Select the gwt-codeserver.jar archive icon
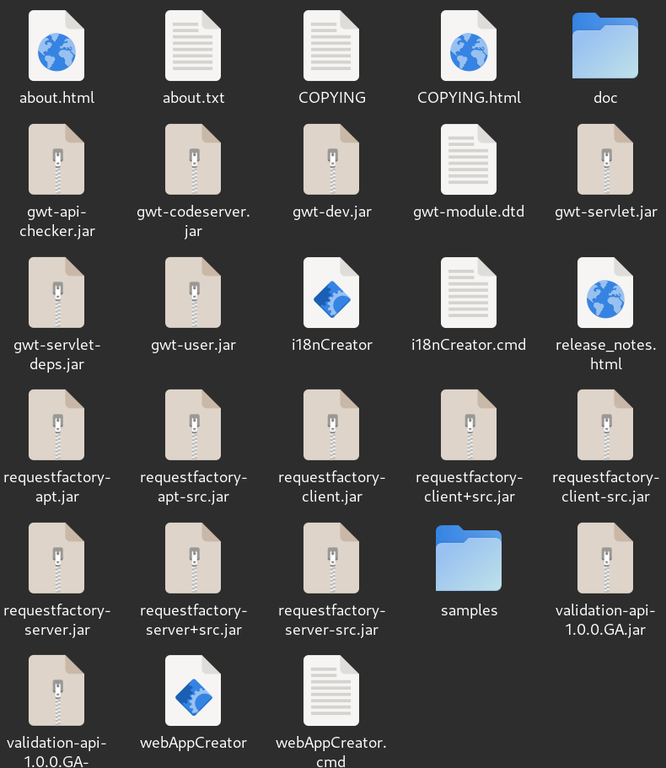Image resolution: width=666 pixels, height=768 pixels. pyautogui.click(x=193, y=159)
